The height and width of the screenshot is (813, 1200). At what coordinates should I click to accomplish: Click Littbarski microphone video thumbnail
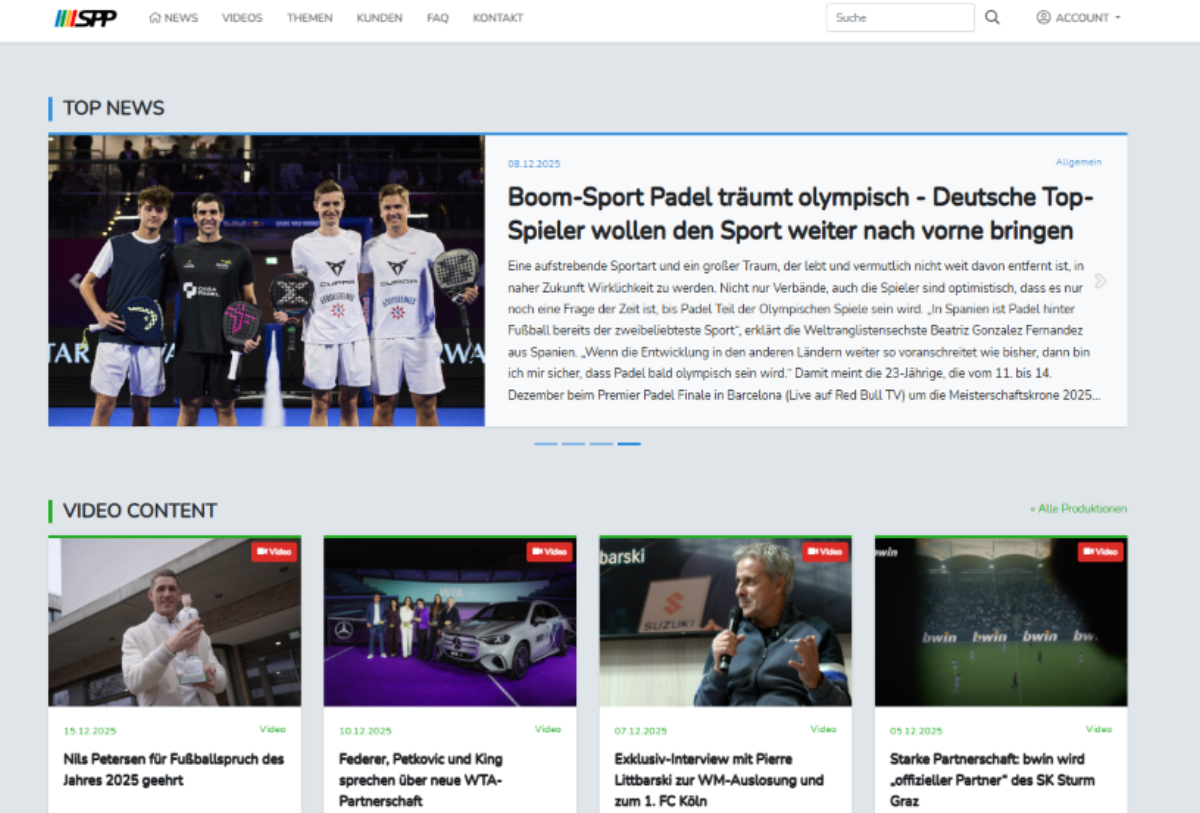point(725,622)
